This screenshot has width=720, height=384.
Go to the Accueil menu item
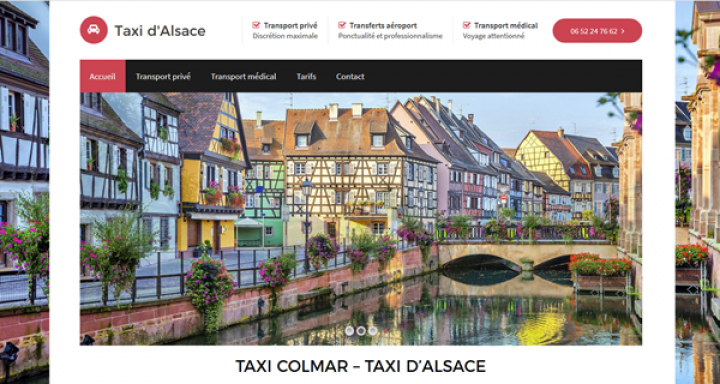[102, 76]
